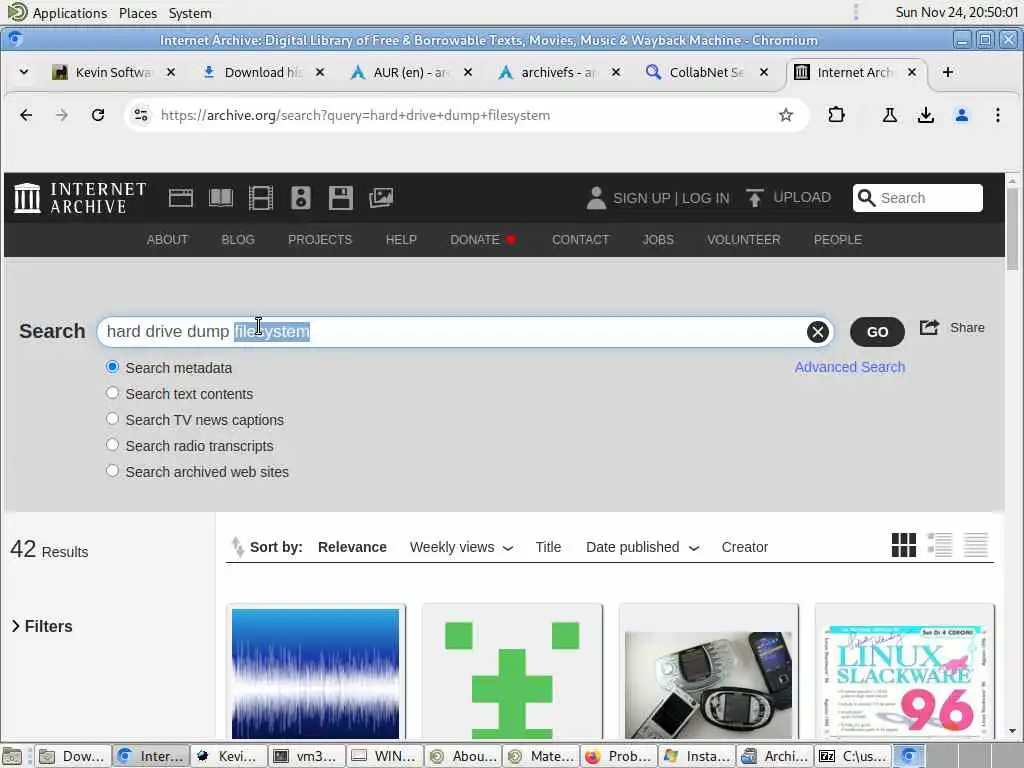Click the Share icon
This screenshot has width=1024, height=768.
pyautogui.click(x=929, y=327)
